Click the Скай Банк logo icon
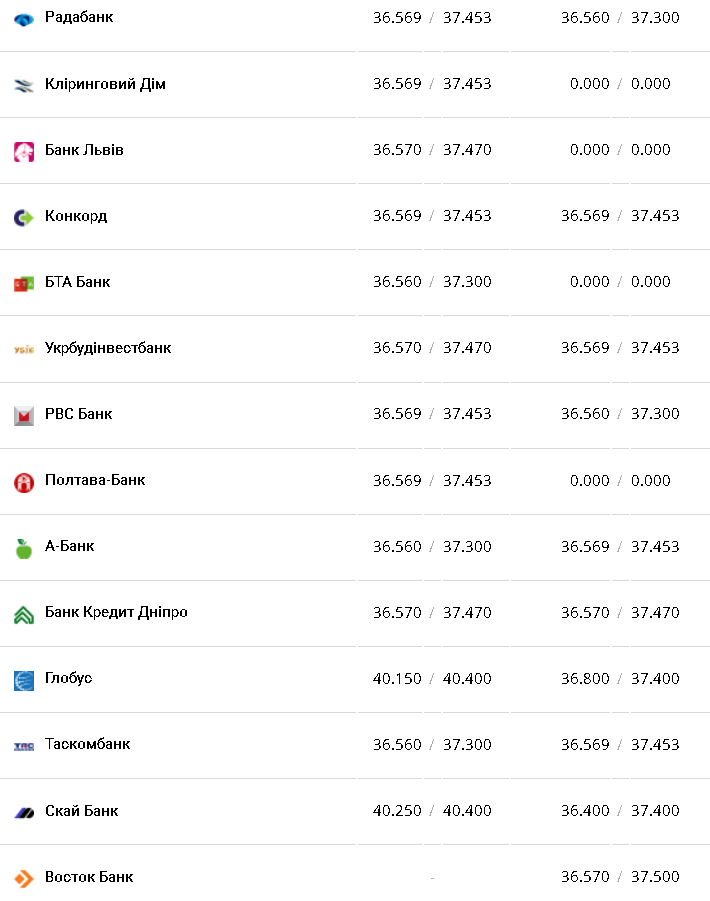Image resolution: width=710 pixels, height=901 pixels. point(24,812)
